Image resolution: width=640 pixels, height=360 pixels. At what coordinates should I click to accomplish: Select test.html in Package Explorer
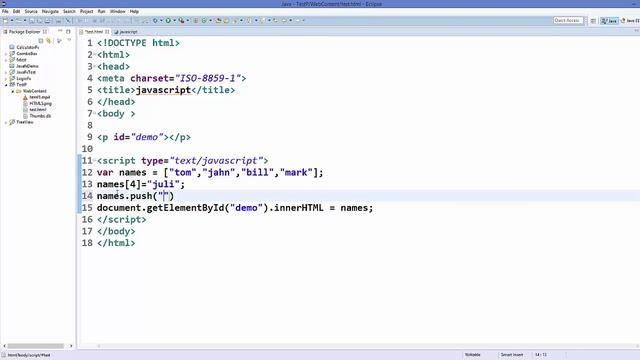[x=38, y=109]
